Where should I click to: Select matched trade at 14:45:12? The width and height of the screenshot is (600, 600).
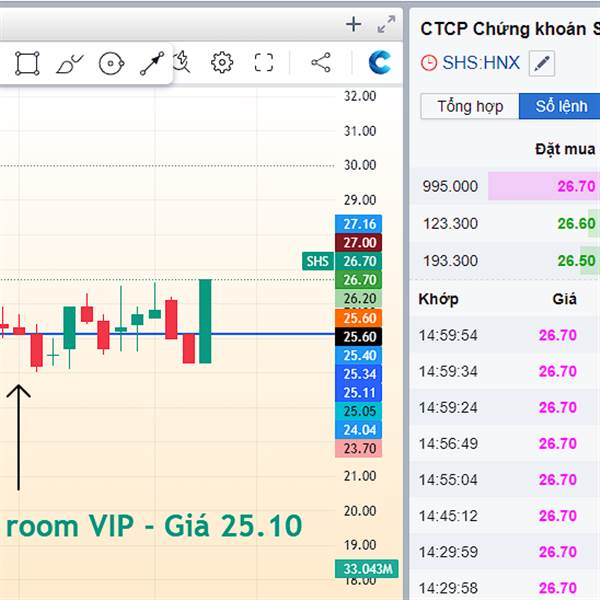pos(505,516)
